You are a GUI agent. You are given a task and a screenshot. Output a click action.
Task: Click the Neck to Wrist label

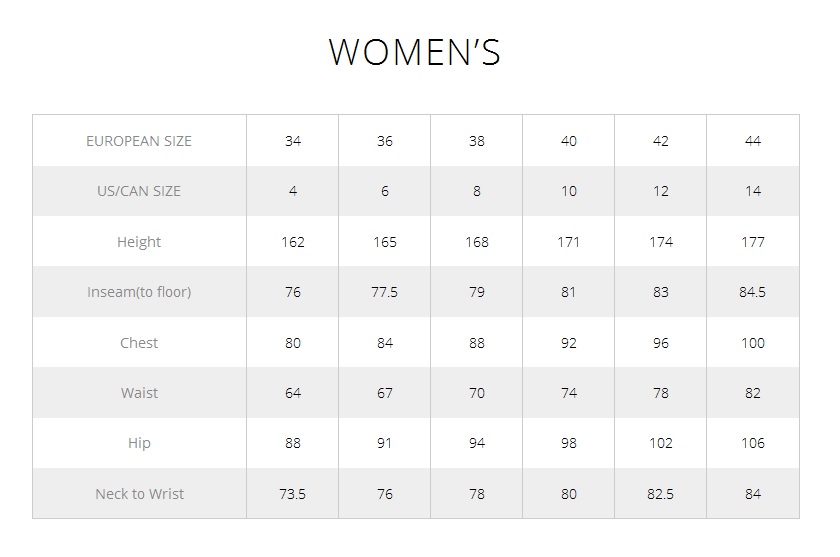pos(139,494)
